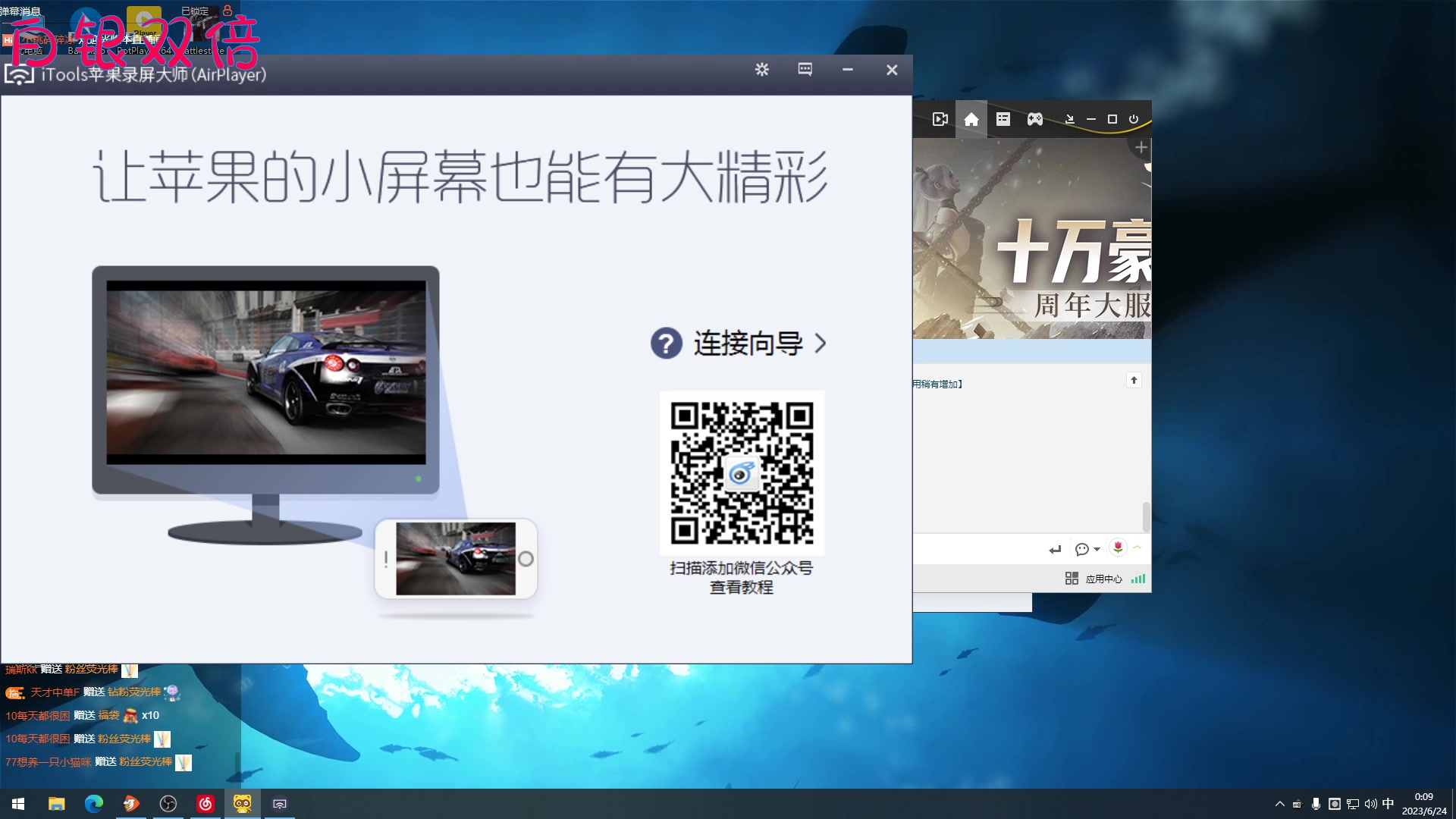The height and width of the screenshot is (819, 1456).
Task: Click the 连接向导 link text
Action: (x=748, y=344)
